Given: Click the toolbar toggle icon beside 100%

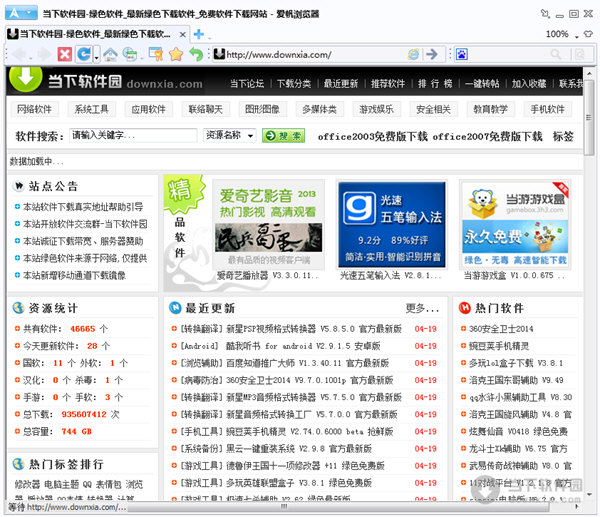Looking at the screenshot, I should click(588, 34).
